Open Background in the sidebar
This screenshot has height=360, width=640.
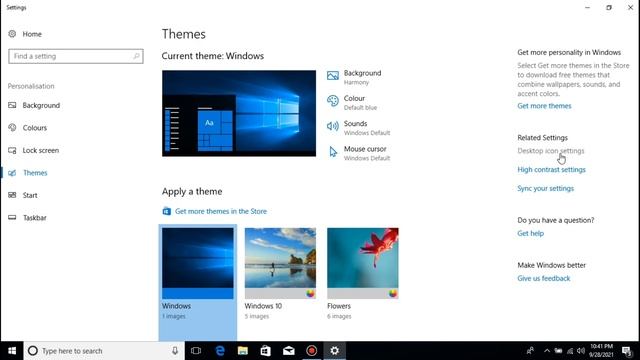34,105
